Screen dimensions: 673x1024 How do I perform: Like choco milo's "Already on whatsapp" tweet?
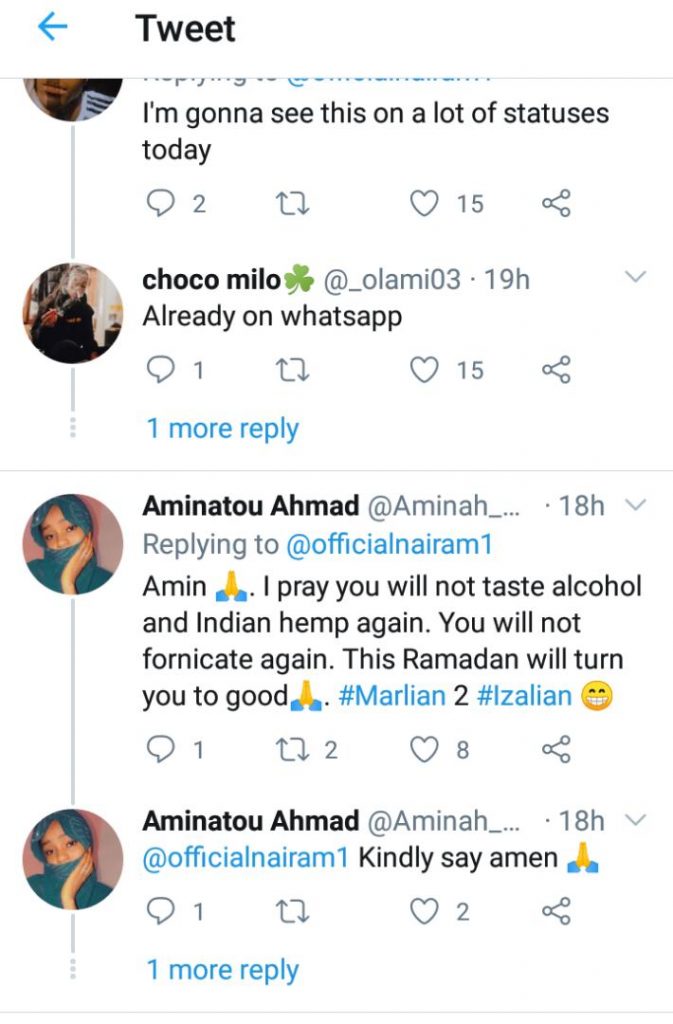click(x=425, y=370)
